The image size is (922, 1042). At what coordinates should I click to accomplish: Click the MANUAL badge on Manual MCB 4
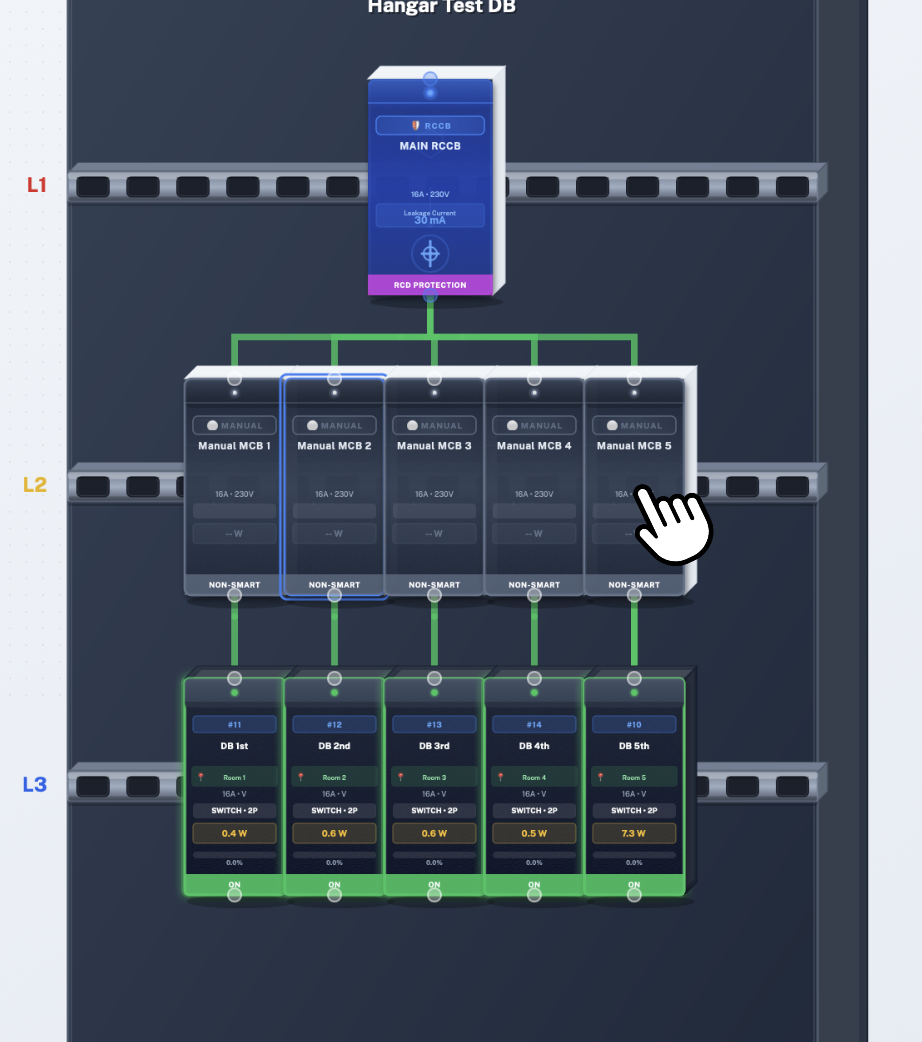point(534,425)
